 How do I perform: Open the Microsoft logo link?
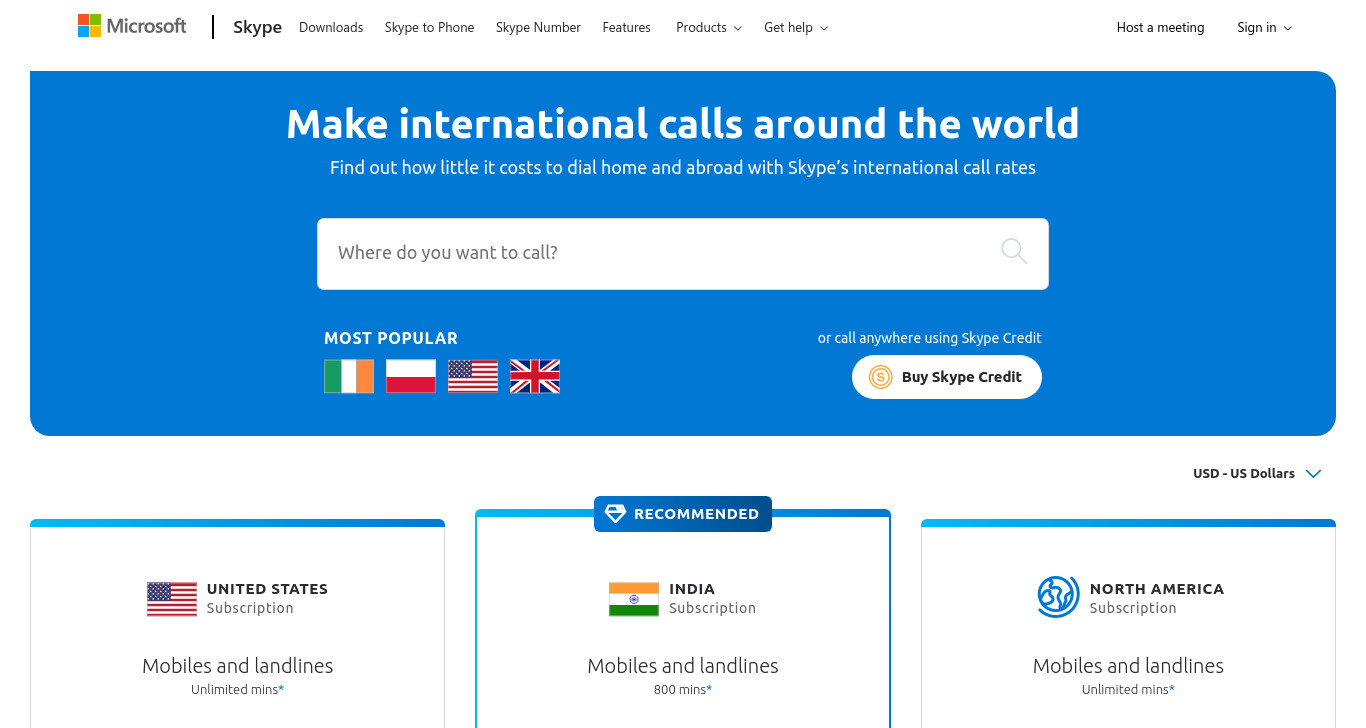pos(132,26)
